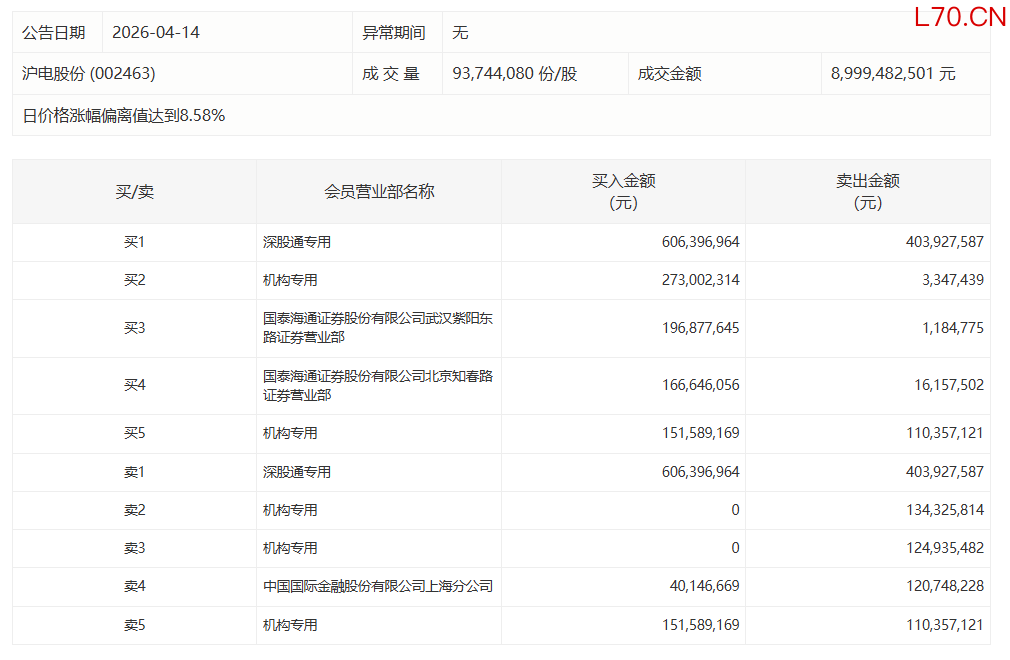Image resolution: width=1010 pixels, height=660 pixels.
Task: Select the announcement date 2026-04-14
Action: (x=156, y=32)
